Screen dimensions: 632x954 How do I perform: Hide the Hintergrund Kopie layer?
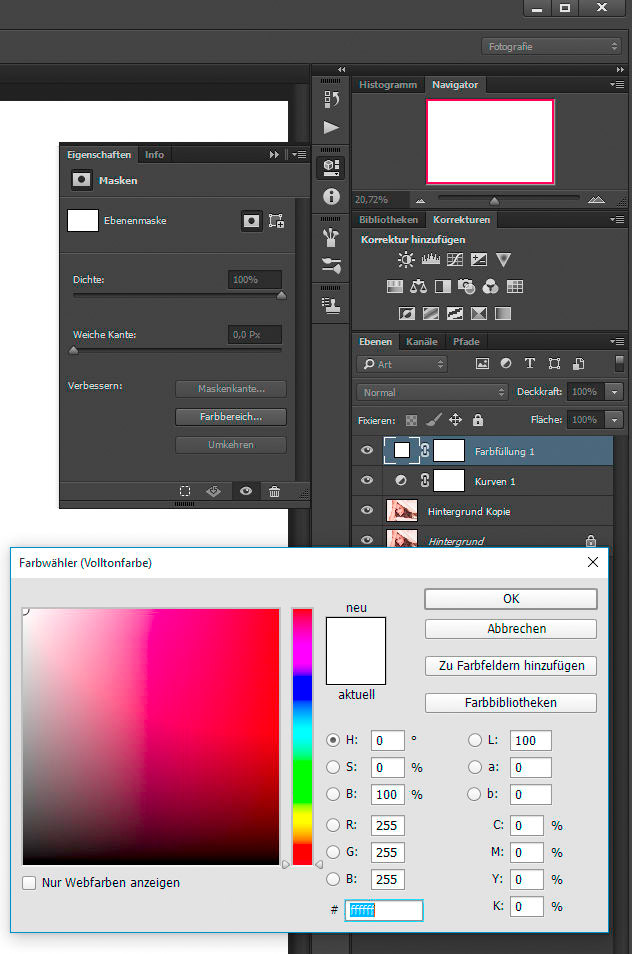[367, 510]
